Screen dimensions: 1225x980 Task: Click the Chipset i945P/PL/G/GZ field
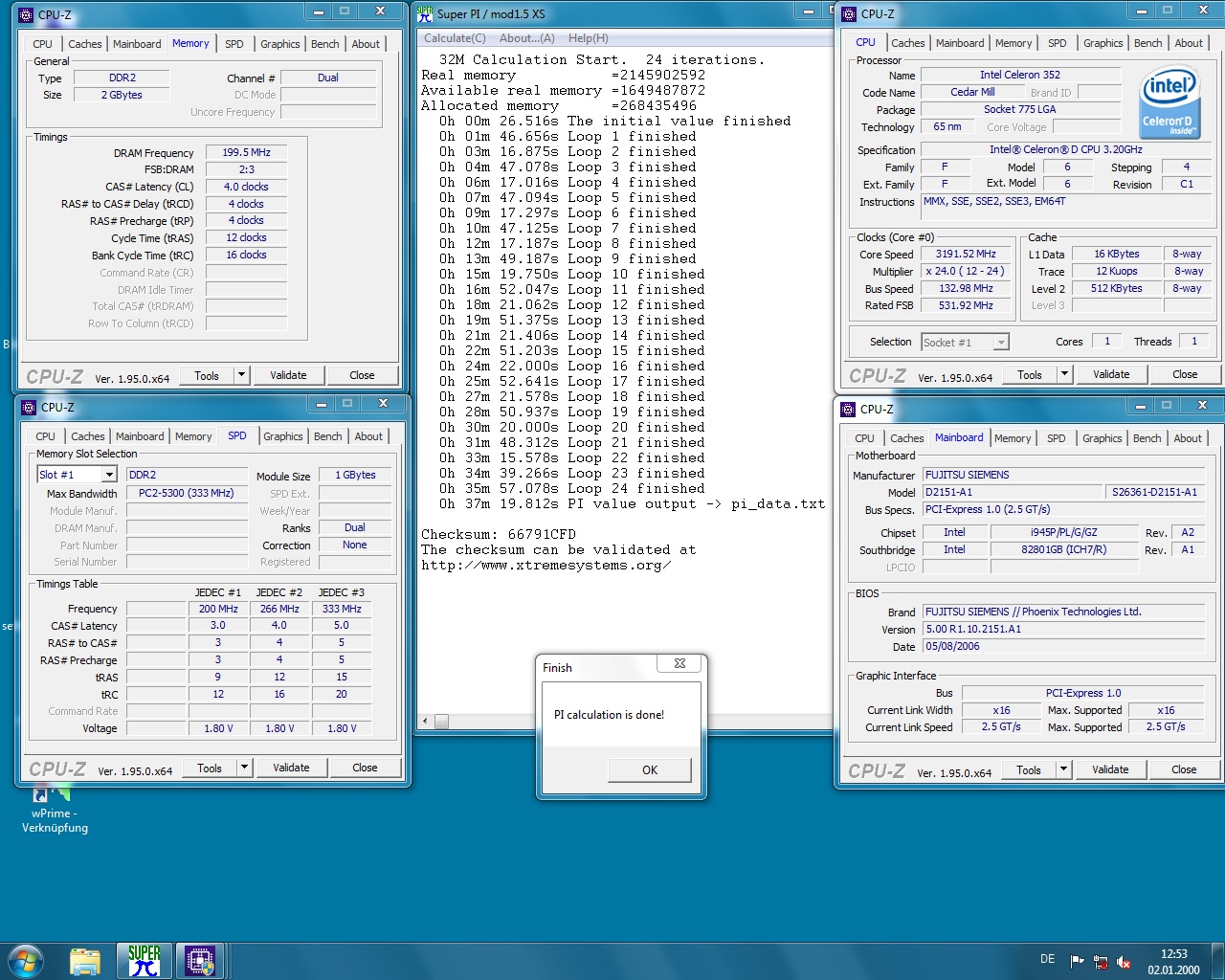(x=1063, y=533)
